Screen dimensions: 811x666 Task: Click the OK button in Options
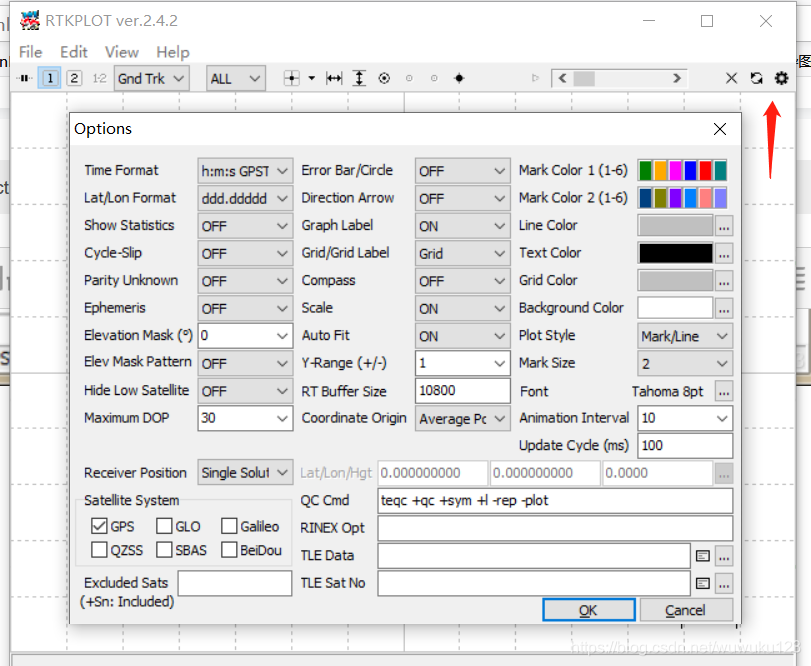point(588,609)
